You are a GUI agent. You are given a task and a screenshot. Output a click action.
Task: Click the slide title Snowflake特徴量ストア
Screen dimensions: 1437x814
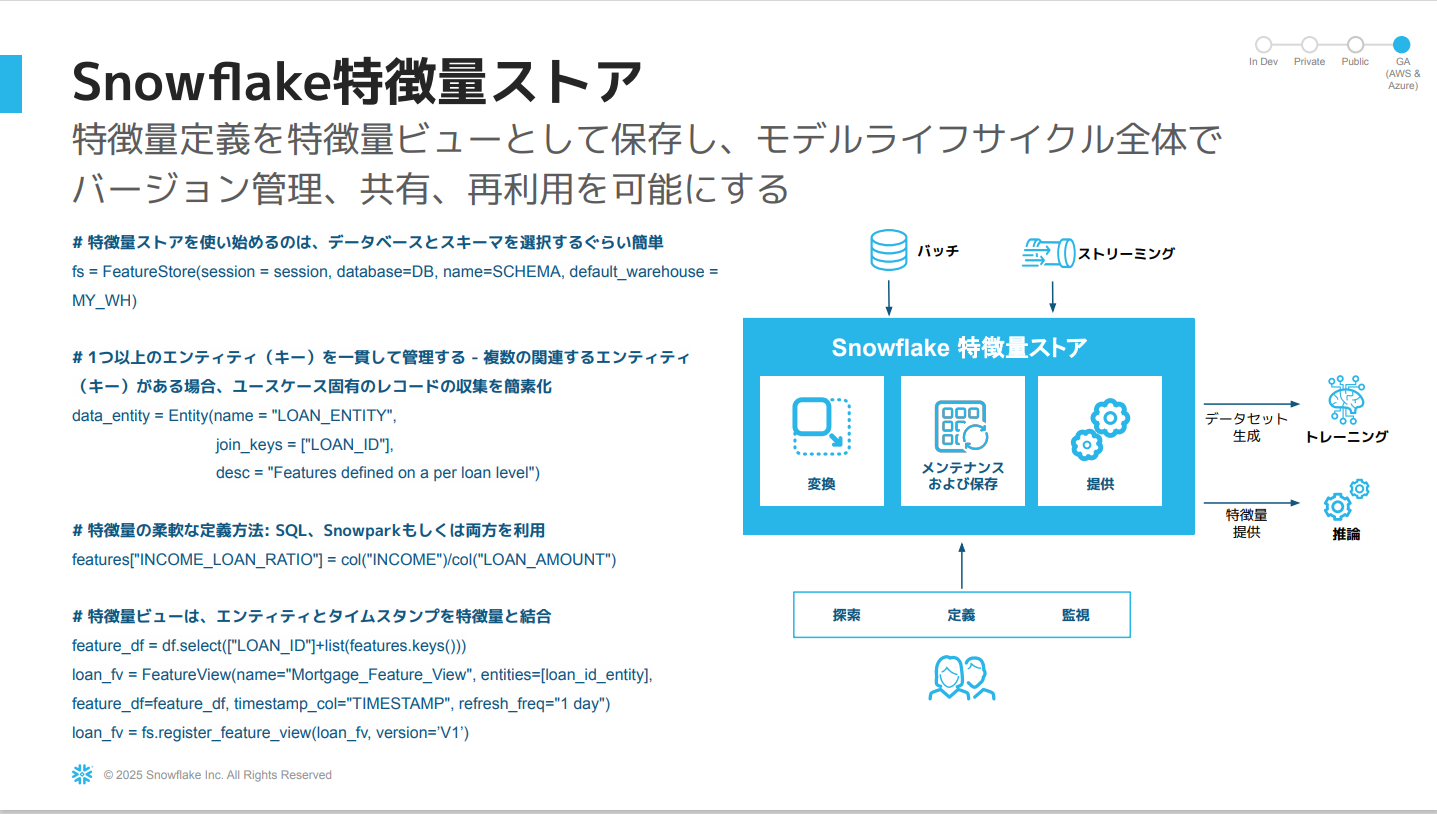(x=357, y=82)
